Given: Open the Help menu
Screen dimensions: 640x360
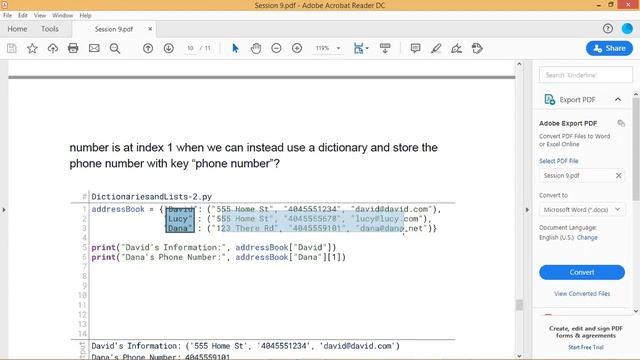Looking at the screenshot, I should point(85,16).
